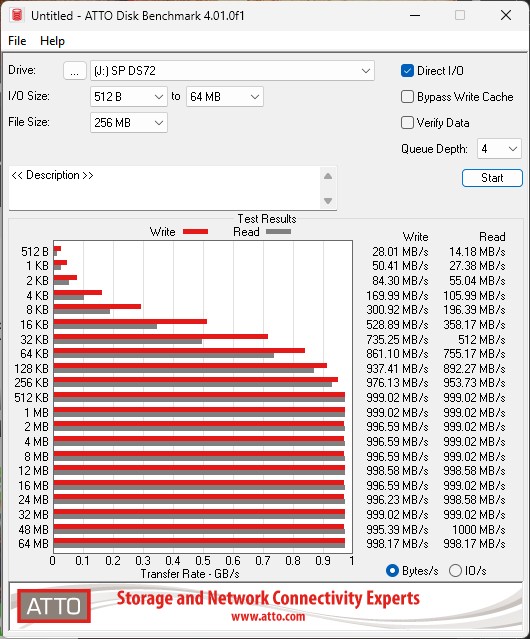Open the drive browse button with ellipsis
530x639 pixels.
tap(75, 71)
